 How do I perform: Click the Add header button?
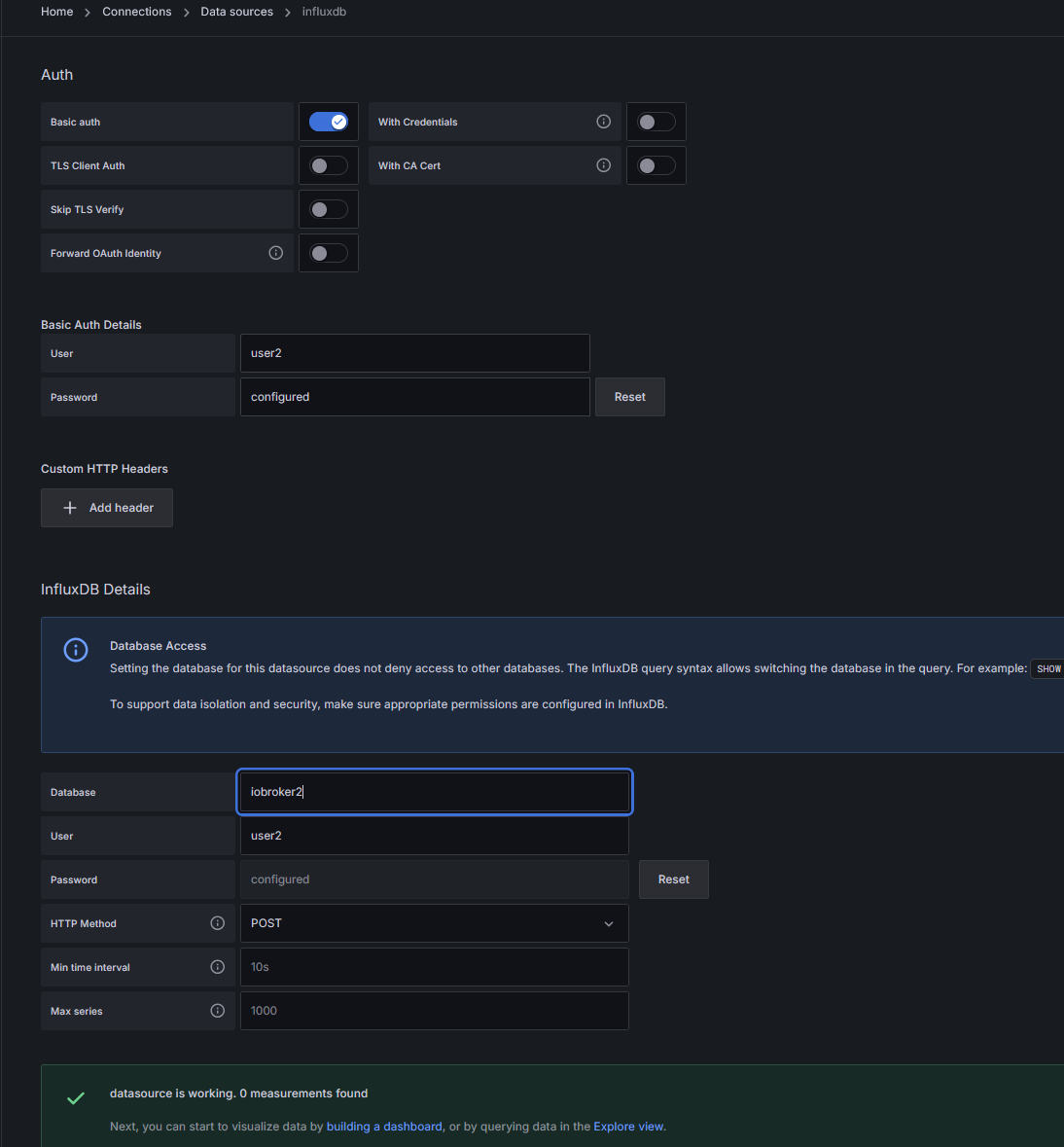(107, 508)
